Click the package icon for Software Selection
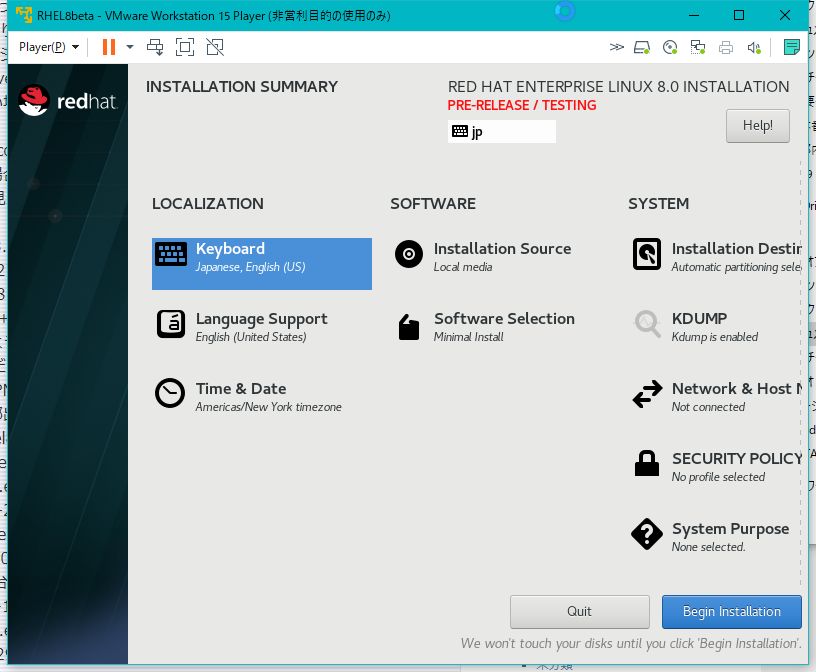816x672 pixels. coord(409,327)
